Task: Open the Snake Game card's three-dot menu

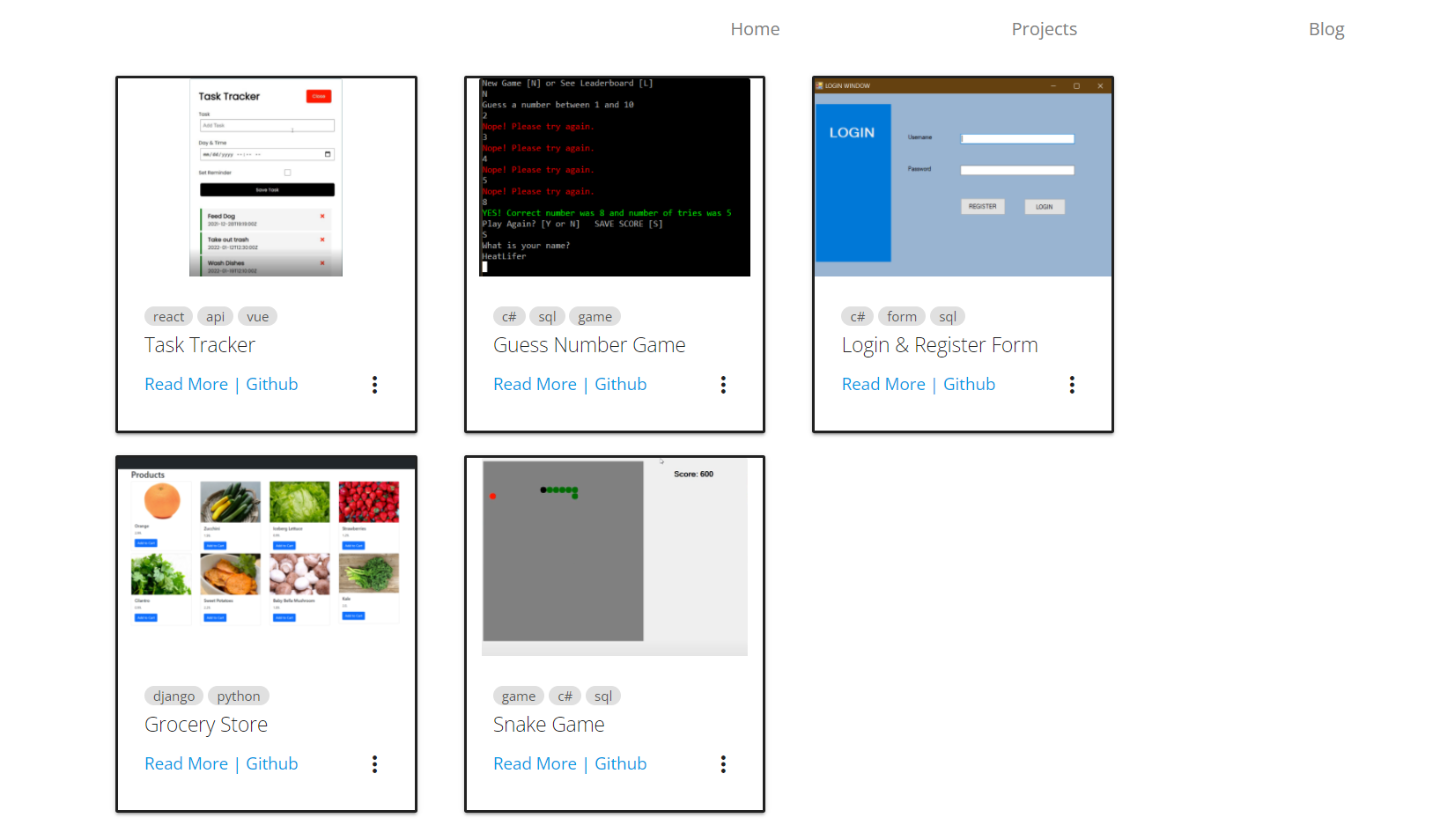Action: pos(724,764)
